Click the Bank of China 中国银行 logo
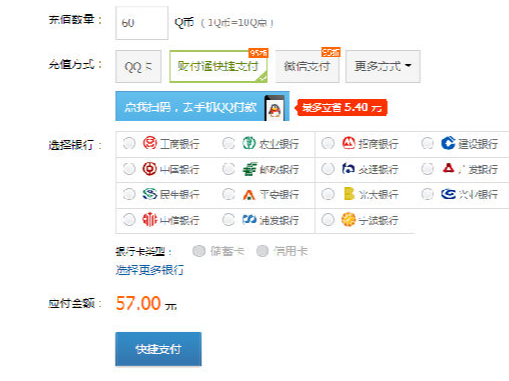 [x=150, y=169]
